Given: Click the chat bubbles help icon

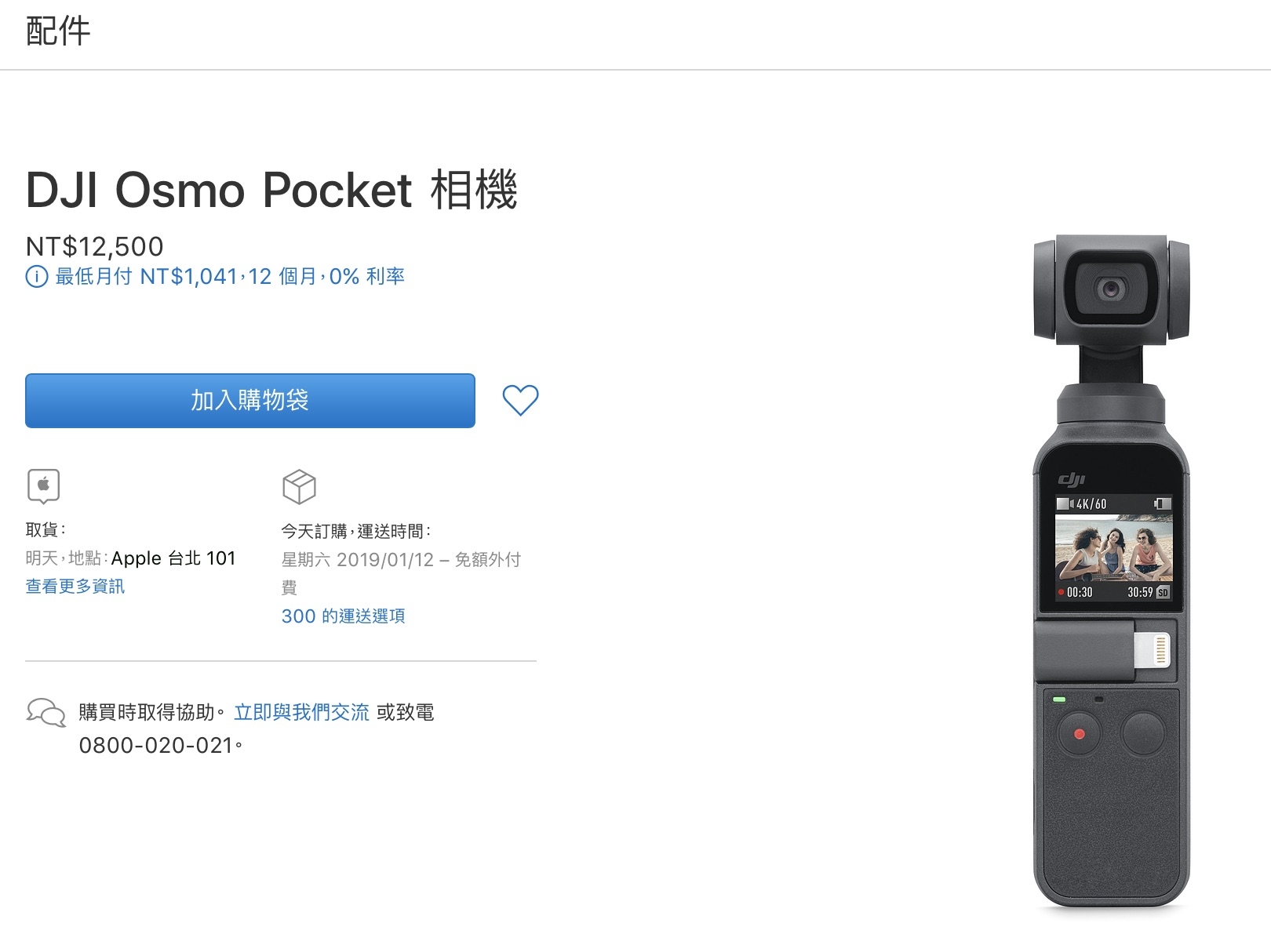Looking at the screenshot, I should click(46, 712).
